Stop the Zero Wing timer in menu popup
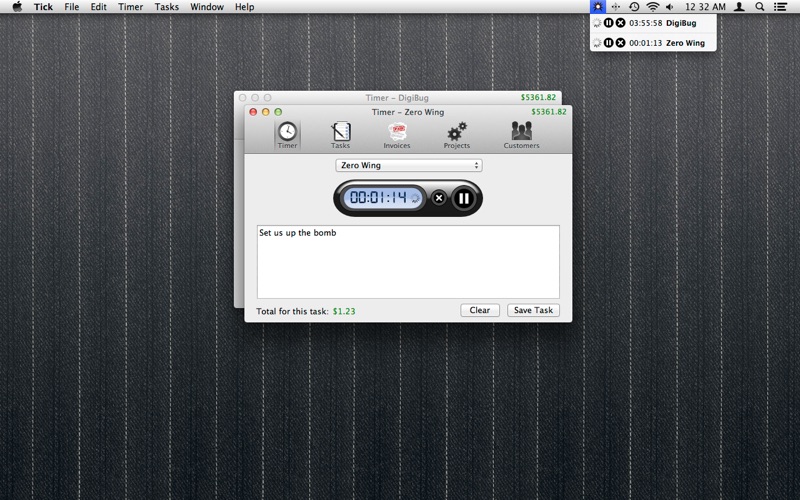The height and width of the screenshot is (500, 800). 620,43
